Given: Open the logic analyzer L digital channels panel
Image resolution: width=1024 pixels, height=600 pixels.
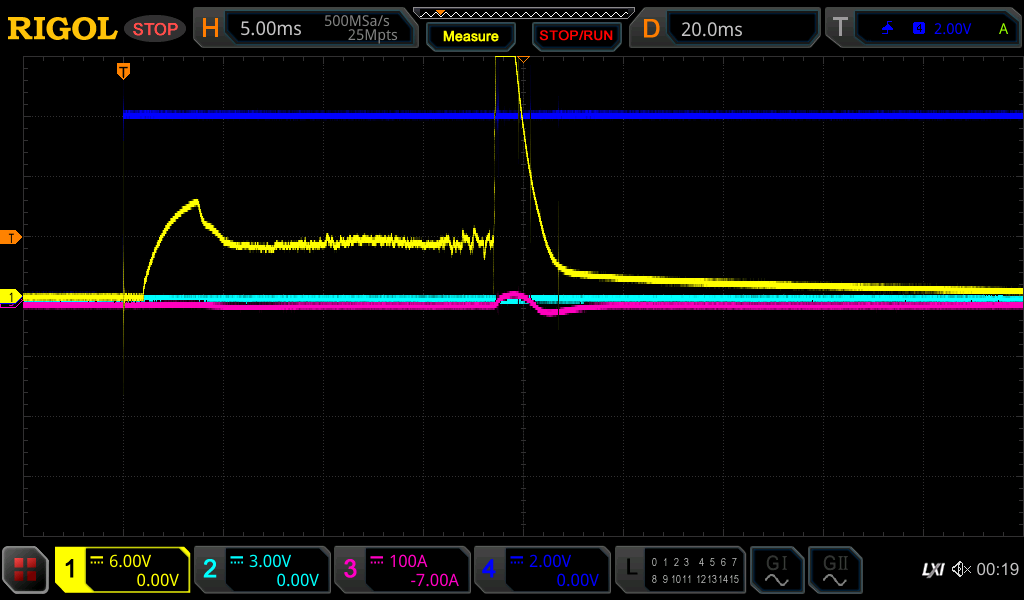Looking at the screenshot, I should (x=680, y=570).
